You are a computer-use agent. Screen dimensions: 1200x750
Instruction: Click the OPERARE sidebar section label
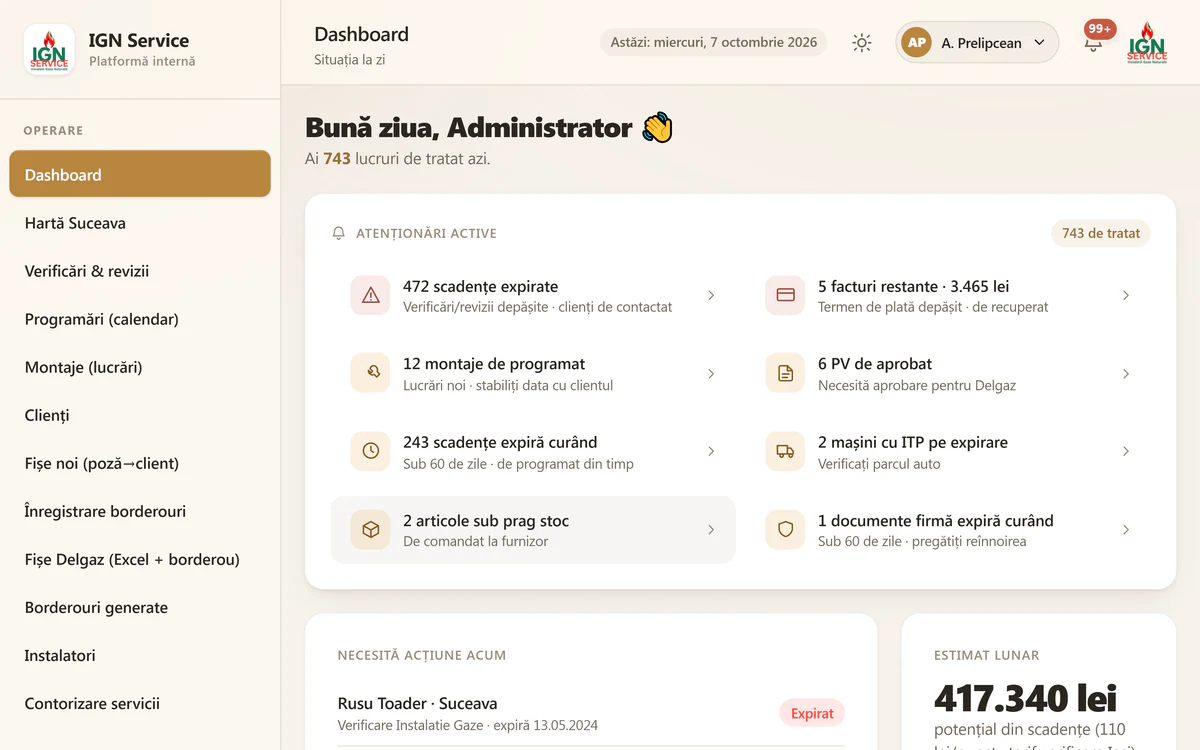pos(53,130)
